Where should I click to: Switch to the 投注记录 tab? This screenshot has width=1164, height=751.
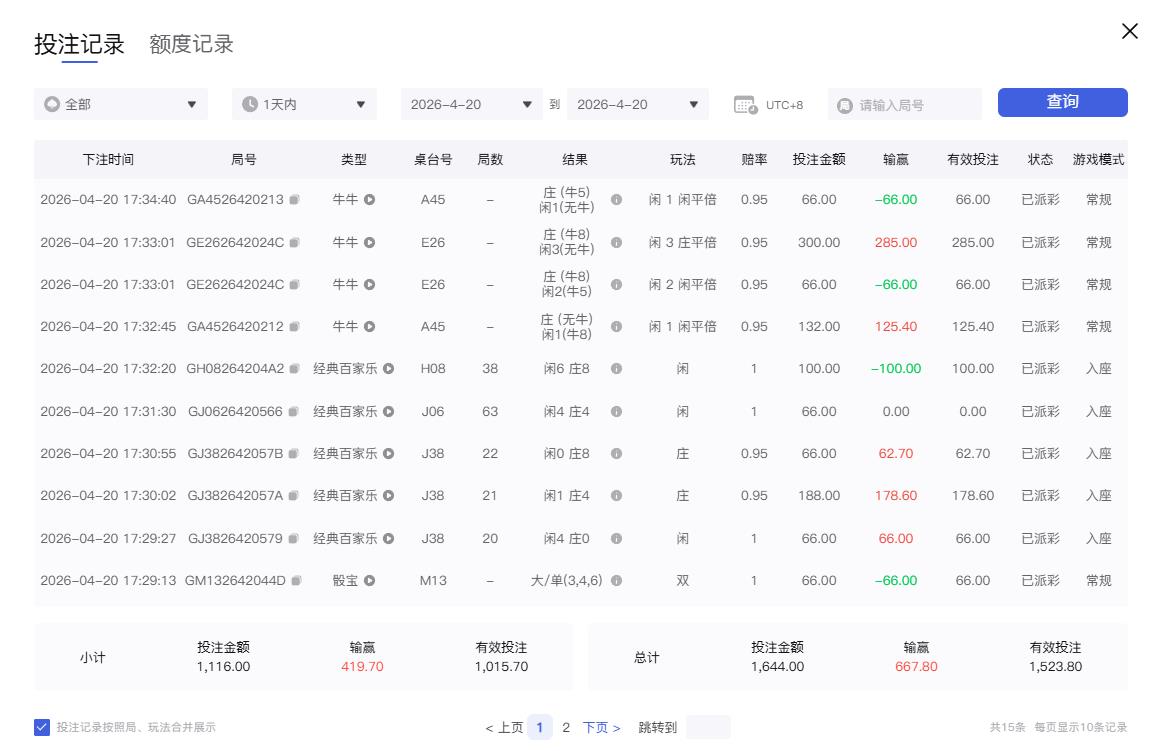[79, 44]
